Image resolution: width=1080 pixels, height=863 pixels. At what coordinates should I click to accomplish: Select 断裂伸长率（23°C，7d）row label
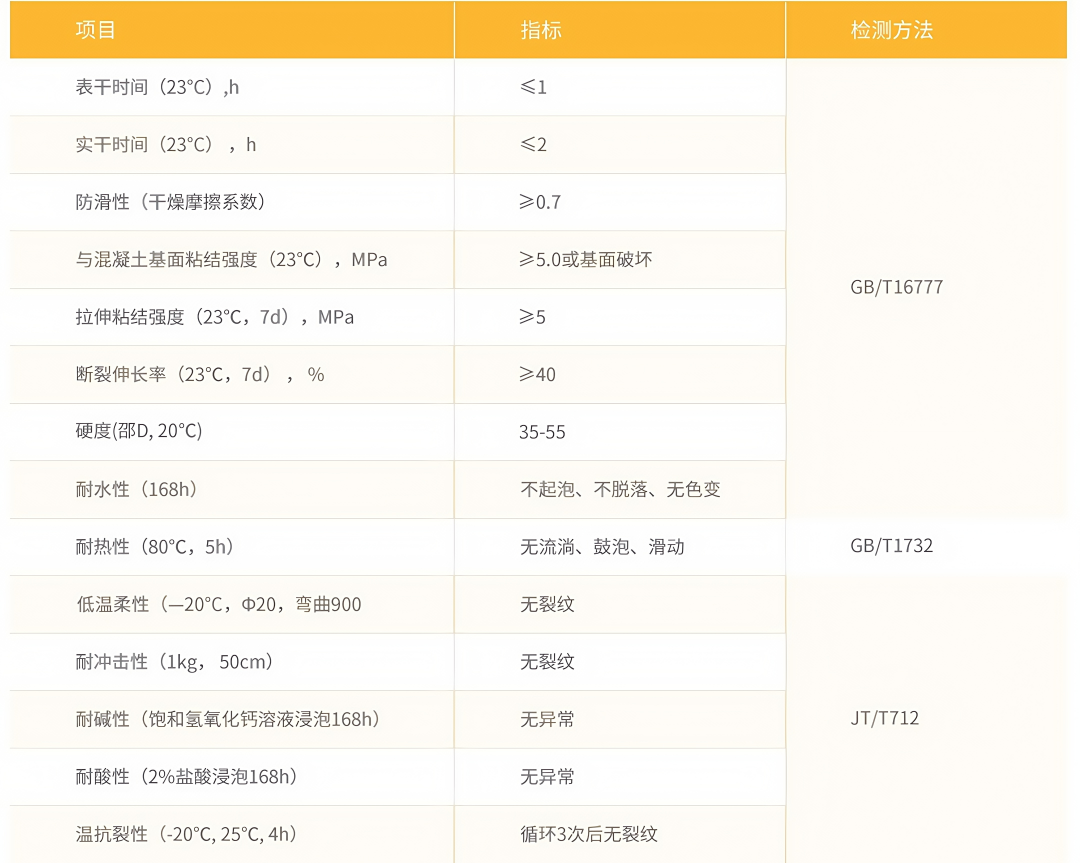(200, 375)
